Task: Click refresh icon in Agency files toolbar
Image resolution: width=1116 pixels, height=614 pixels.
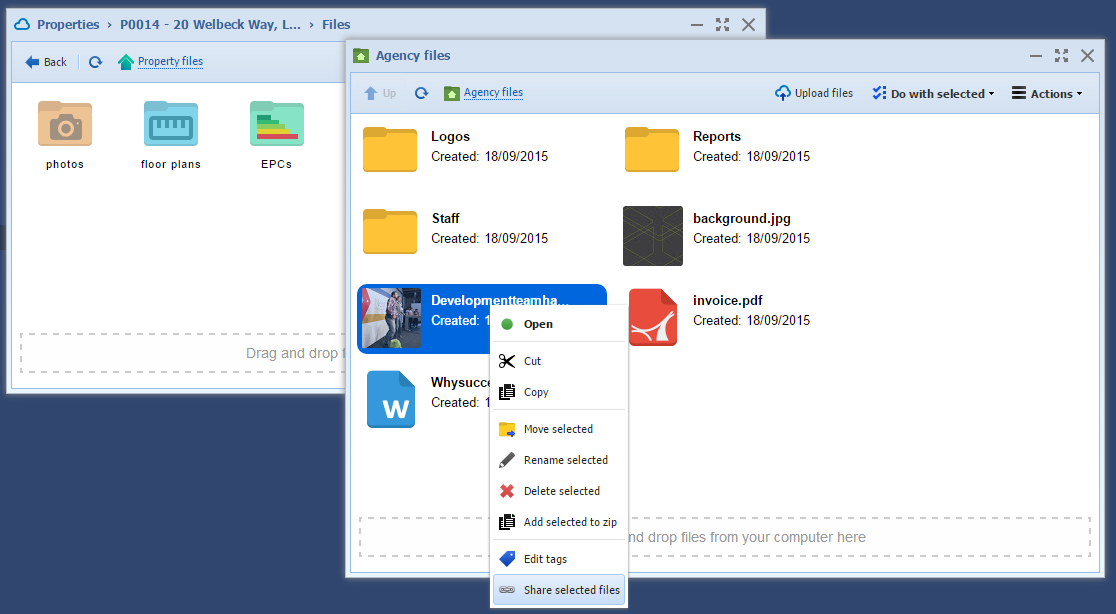Action: pos(422,93)
